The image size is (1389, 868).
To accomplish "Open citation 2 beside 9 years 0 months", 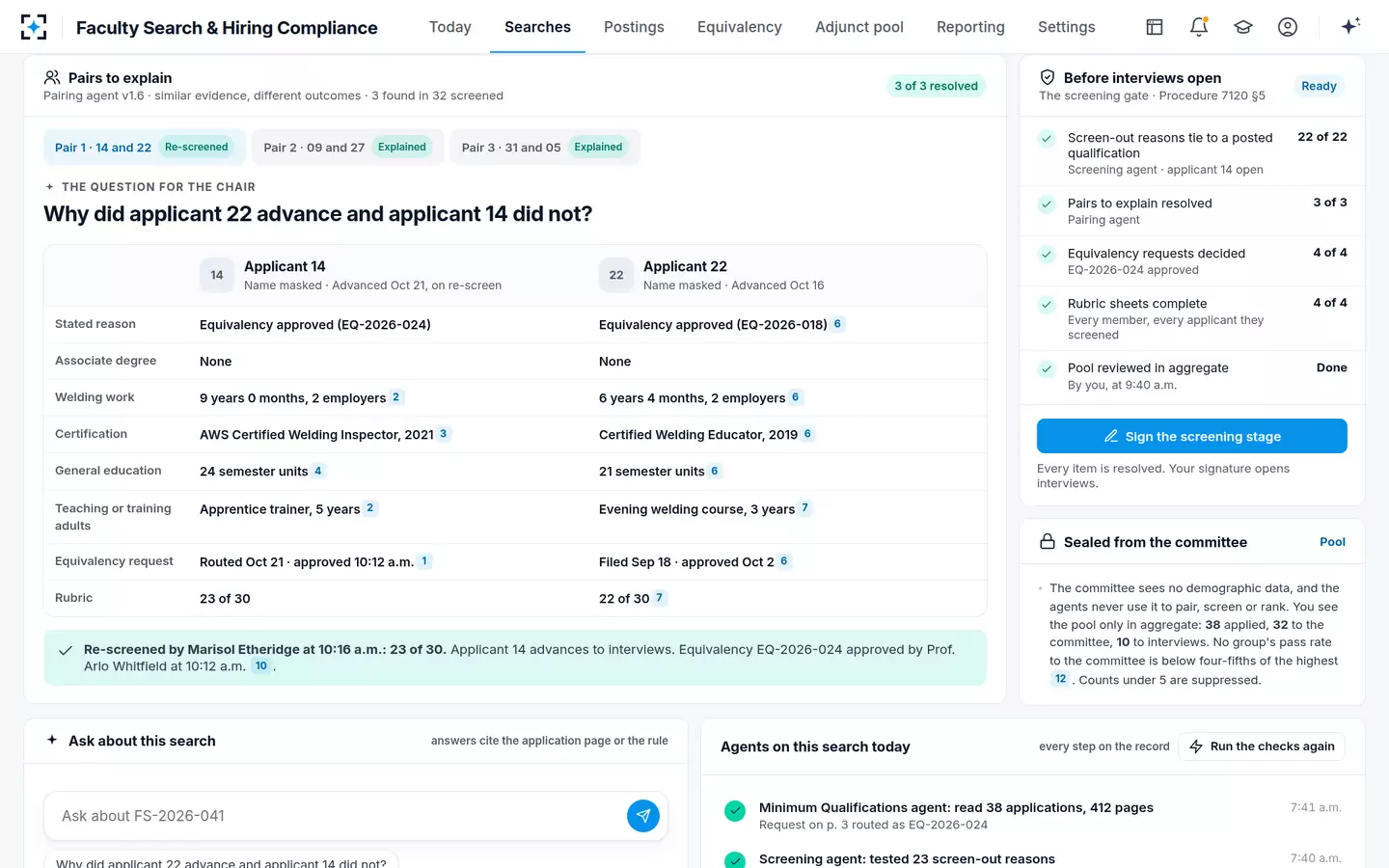I will pyautogui.click(x=396, y=397).
